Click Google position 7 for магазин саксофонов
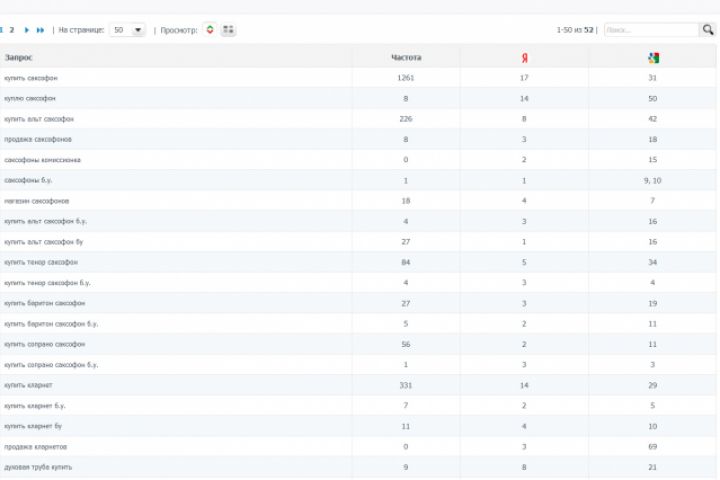 click(x=652, y=201)
